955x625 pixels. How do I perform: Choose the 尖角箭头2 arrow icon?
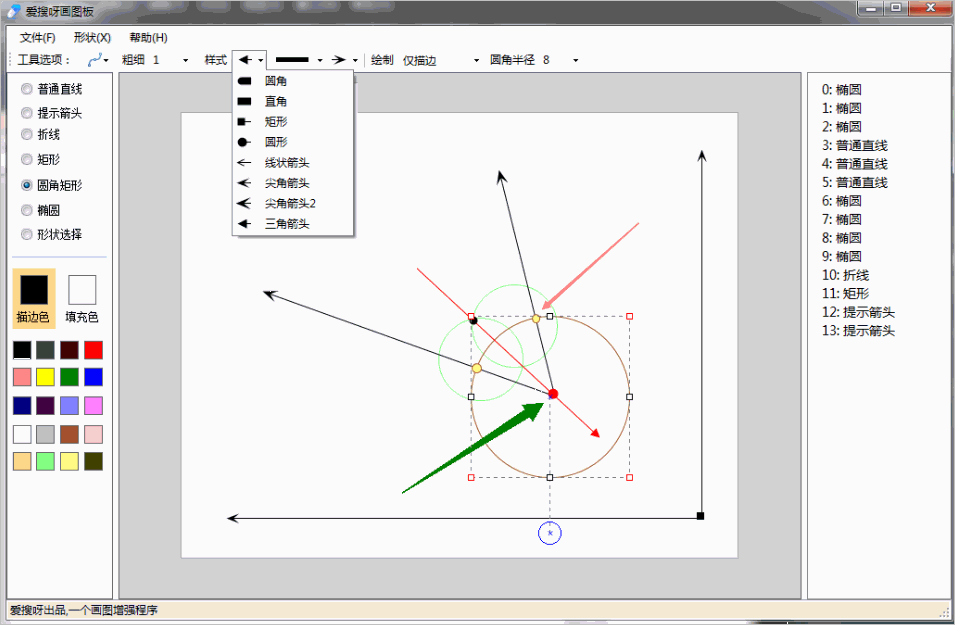244,203
